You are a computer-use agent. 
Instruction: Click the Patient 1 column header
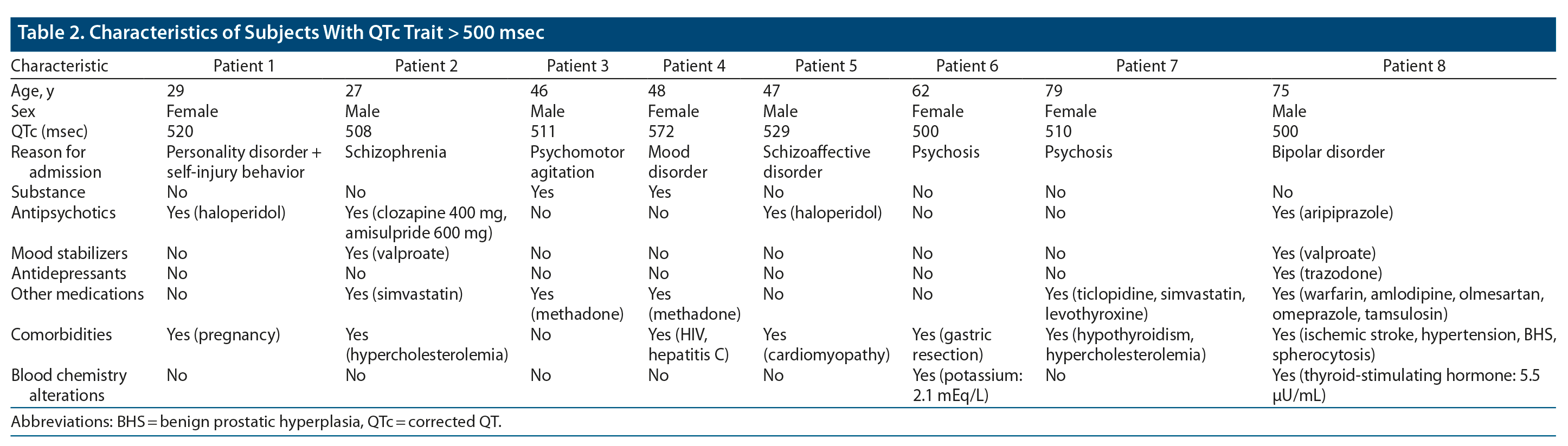[x=243, y=66]
